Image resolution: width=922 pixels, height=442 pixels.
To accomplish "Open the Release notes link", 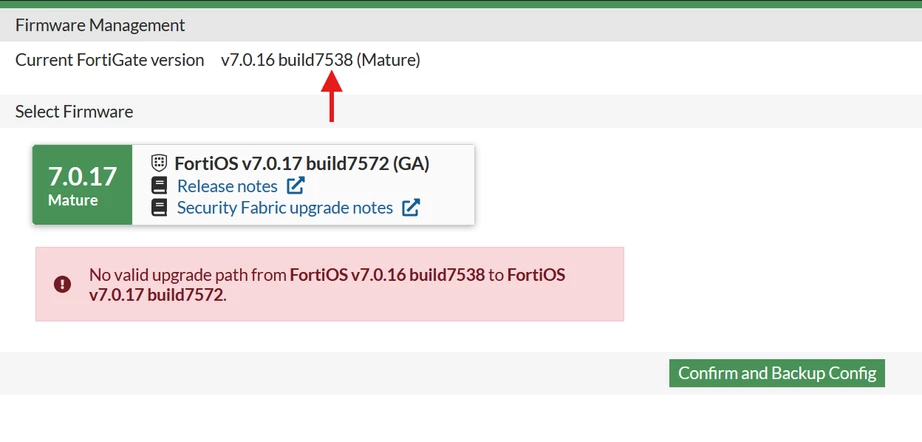I will point(227,186).
